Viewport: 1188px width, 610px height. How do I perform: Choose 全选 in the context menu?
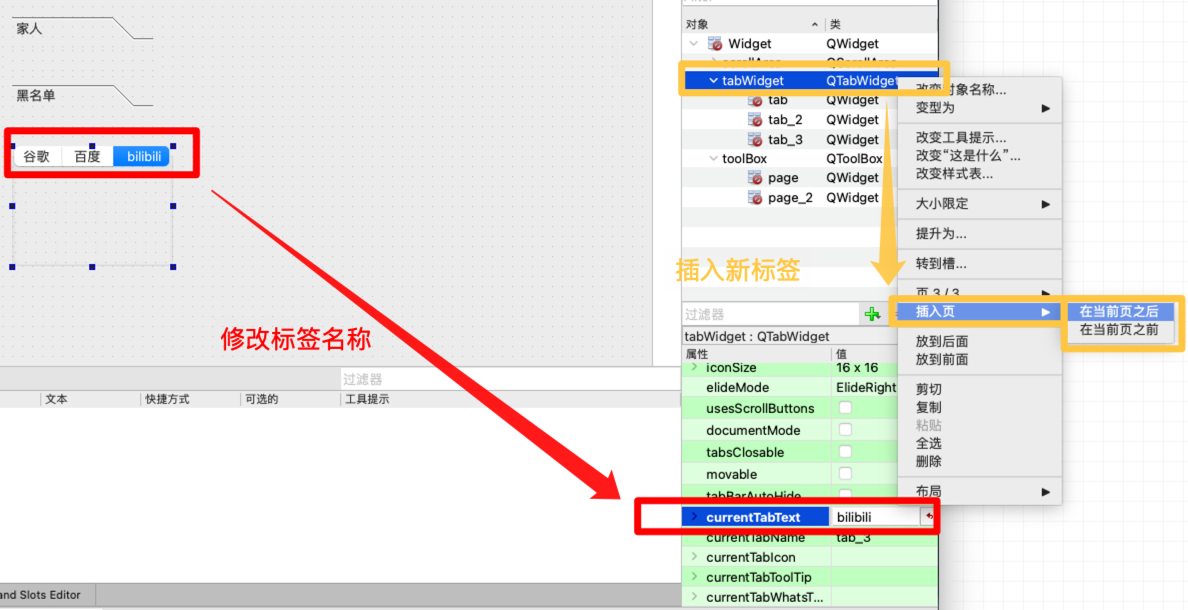tap(929, 443)
